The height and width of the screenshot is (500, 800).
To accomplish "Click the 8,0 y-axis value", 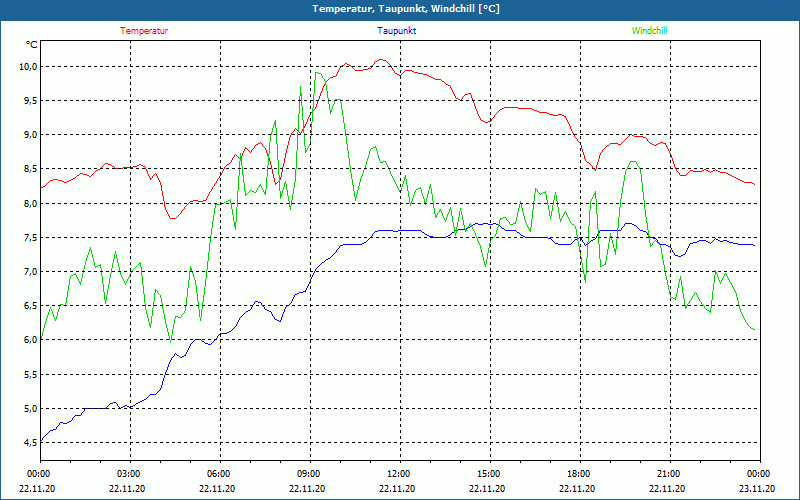I will click(30, 204).
